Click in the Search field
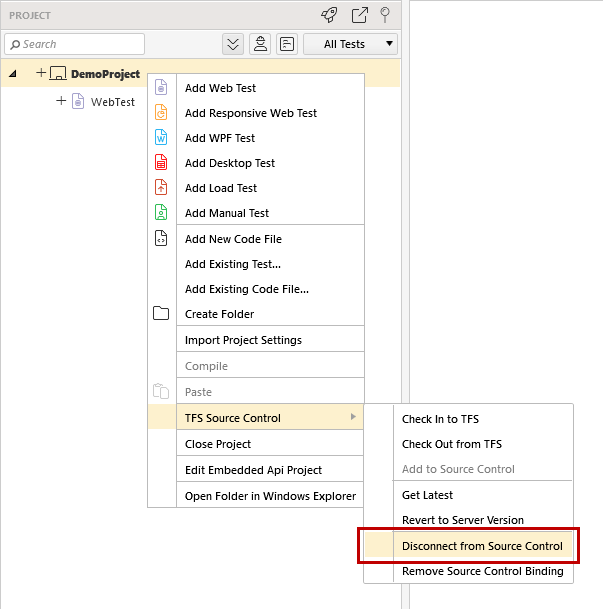This screenshot has width=603, height=609. 75,44
